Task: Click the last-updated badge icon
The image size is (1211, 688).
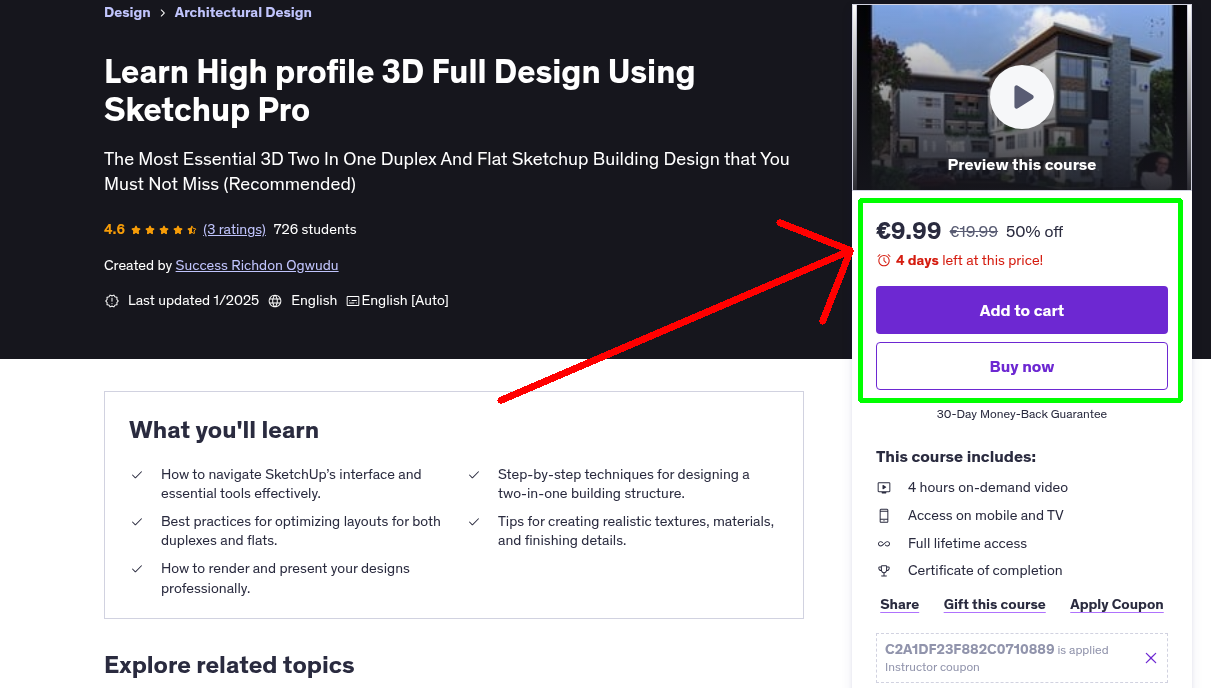Action: point(112,301)
